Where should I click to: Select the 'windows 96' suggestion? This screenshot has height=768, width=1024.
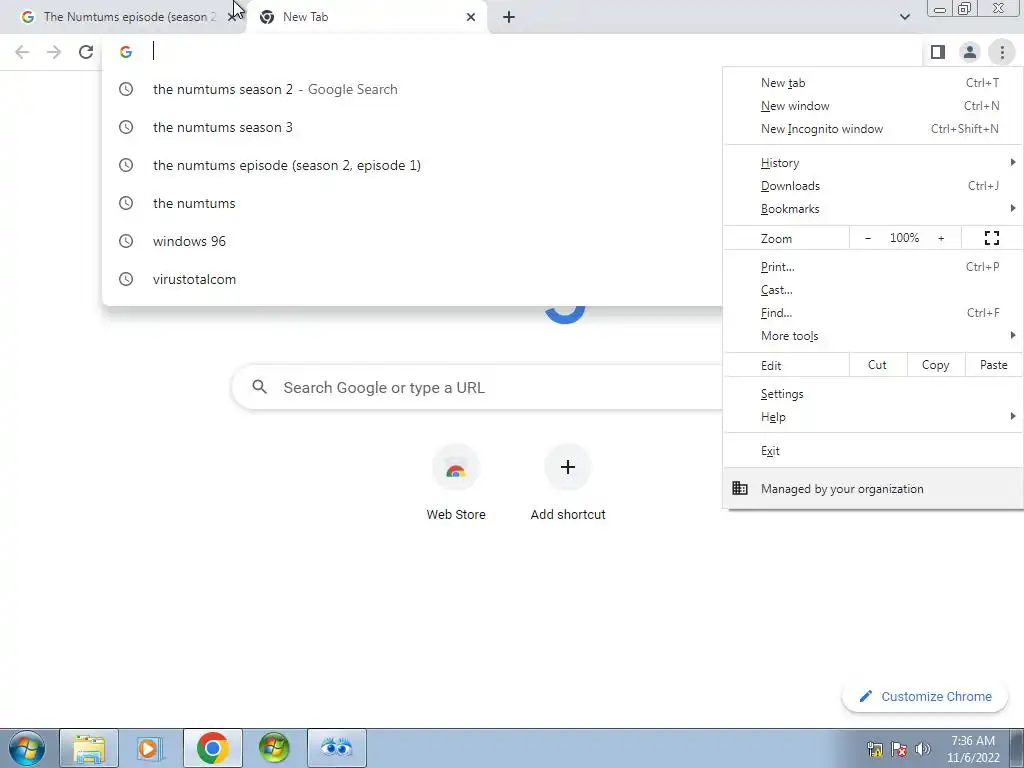[x=412, y=241]
